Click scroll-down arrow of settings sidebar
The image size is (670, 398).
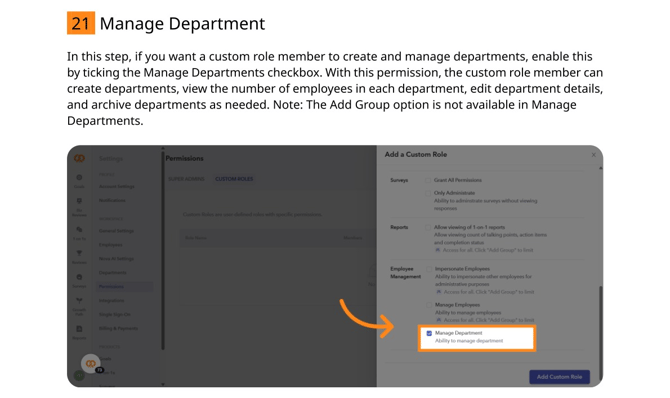pos(162,384)
